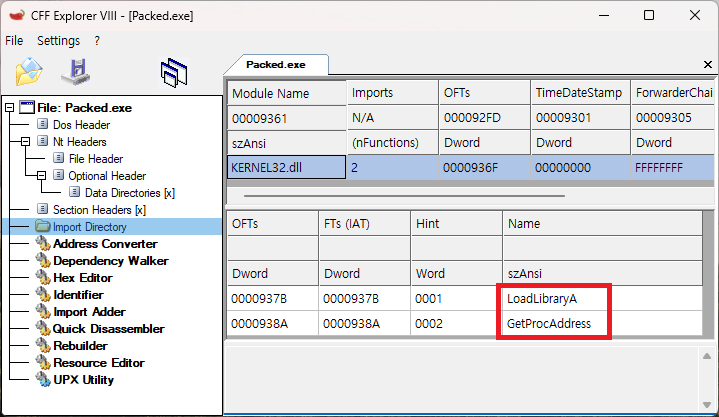The width and height of the screenshot is (719, 417).
Task: Launch the Dependency Walker tool
Action: point(110,261)
